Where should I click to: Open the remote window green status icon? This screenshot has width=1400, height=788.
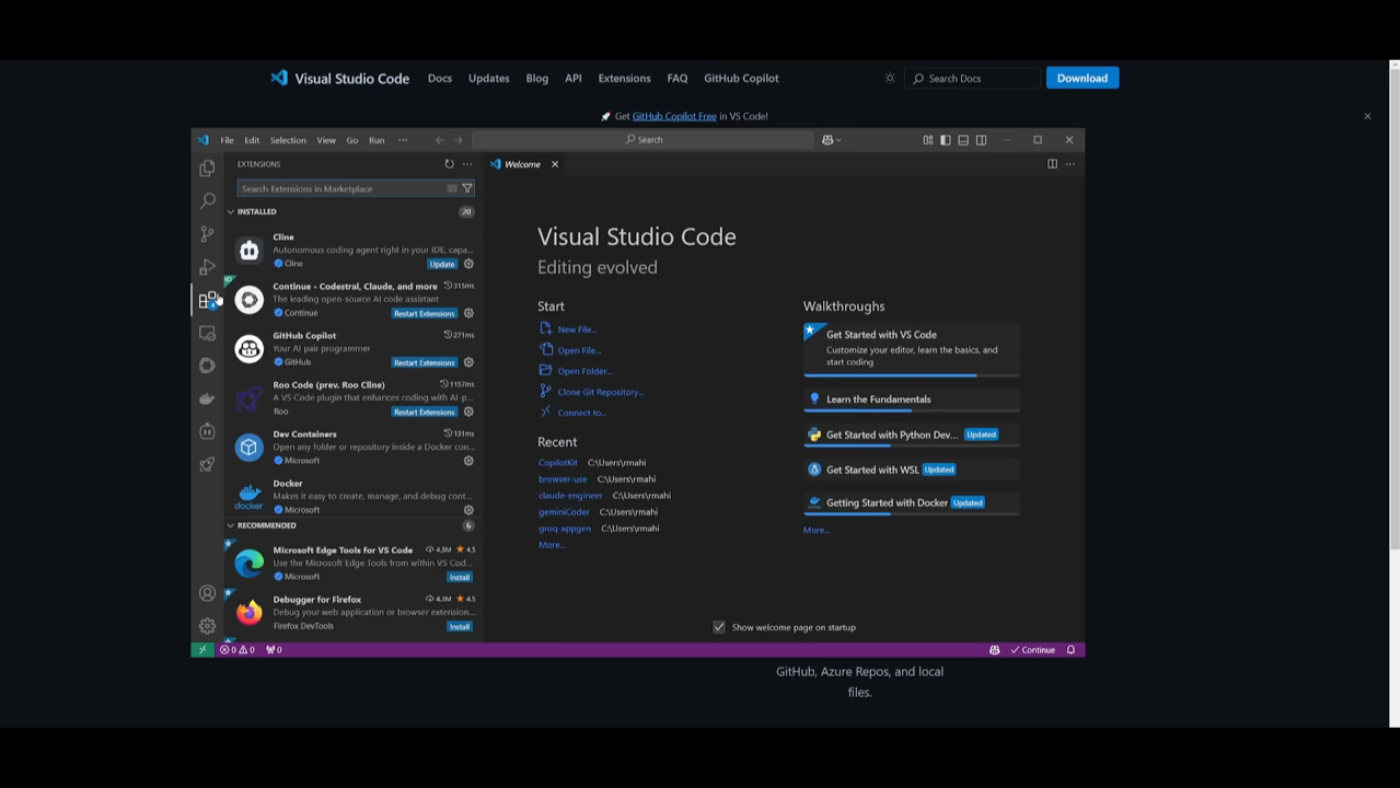point(202,650)
